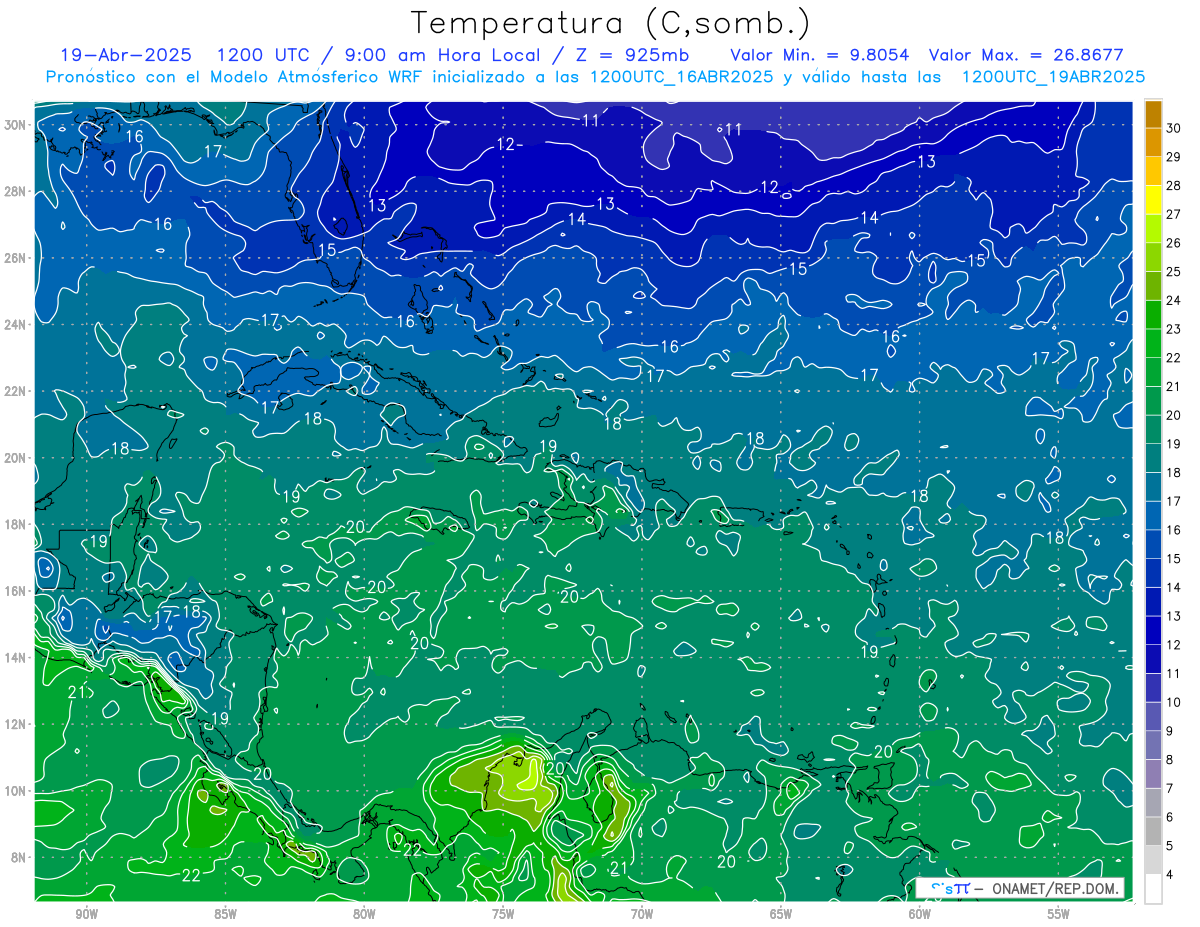1200x927 pixels.
Task: Click the 30N latitude axis label
Action: (16, 125)
